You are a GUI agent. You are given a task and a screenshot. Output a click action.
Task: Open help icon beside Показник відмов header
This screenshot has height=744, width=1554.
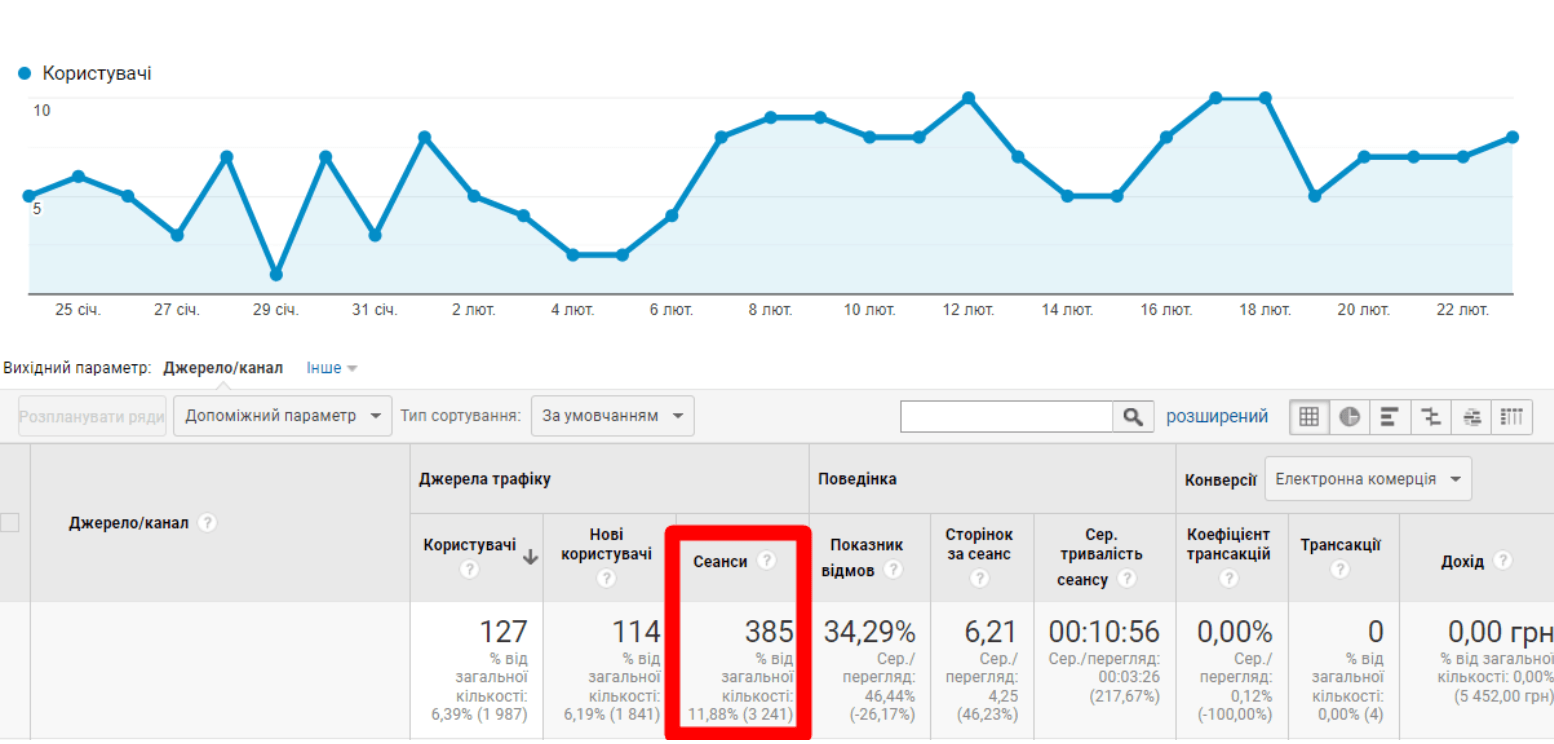(892, 570)
